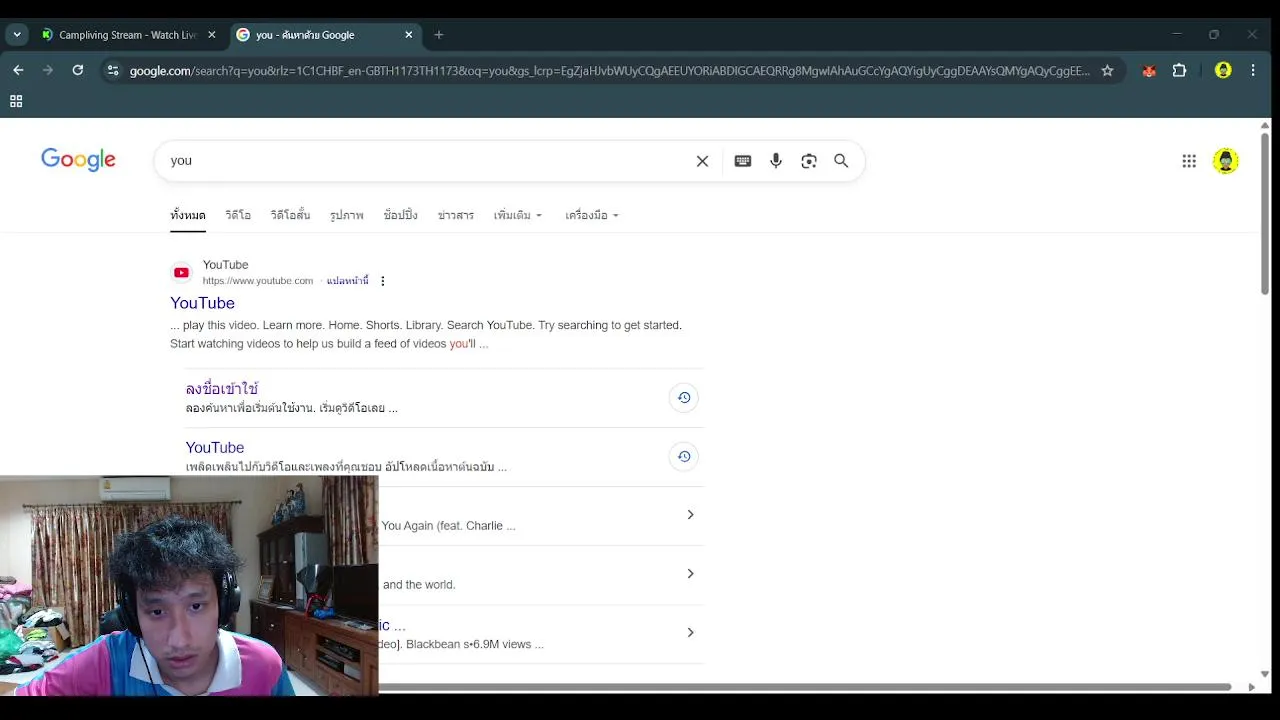Click the address bar URL
Image resolution: width=1280 pixels, height=720 pixels.
[609, 71]
